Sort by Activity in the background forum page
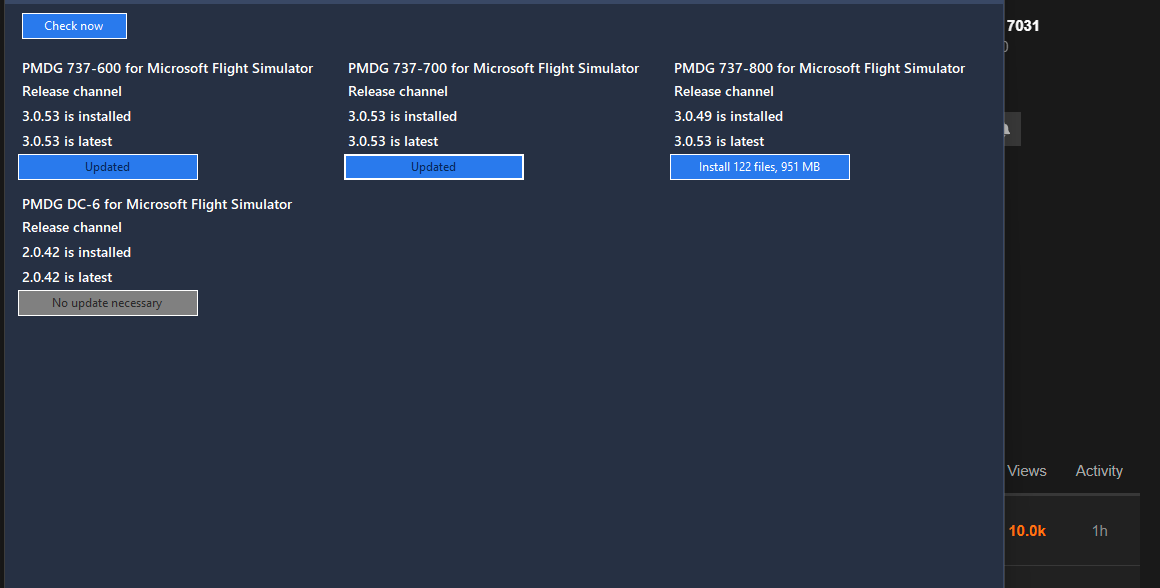 (1099, 471)
